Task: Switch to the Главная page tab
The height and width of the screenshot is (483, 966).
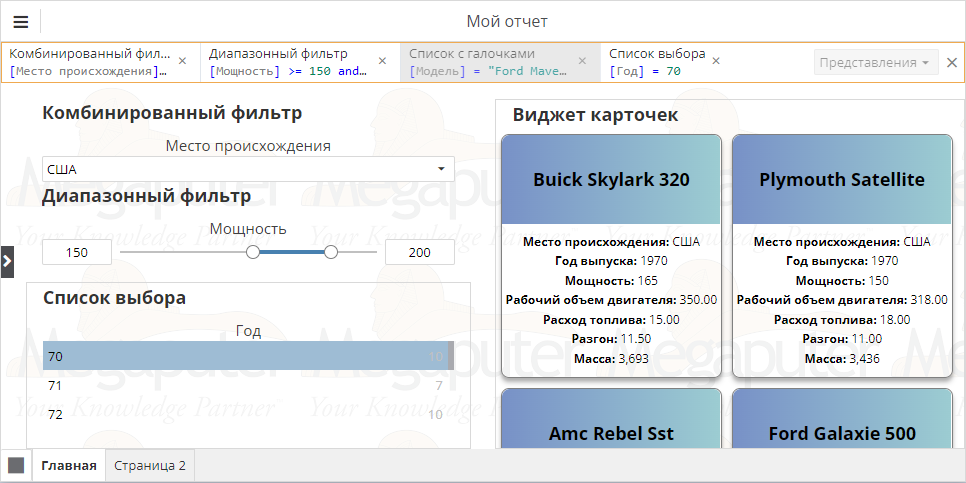Action: pos(69,465)
